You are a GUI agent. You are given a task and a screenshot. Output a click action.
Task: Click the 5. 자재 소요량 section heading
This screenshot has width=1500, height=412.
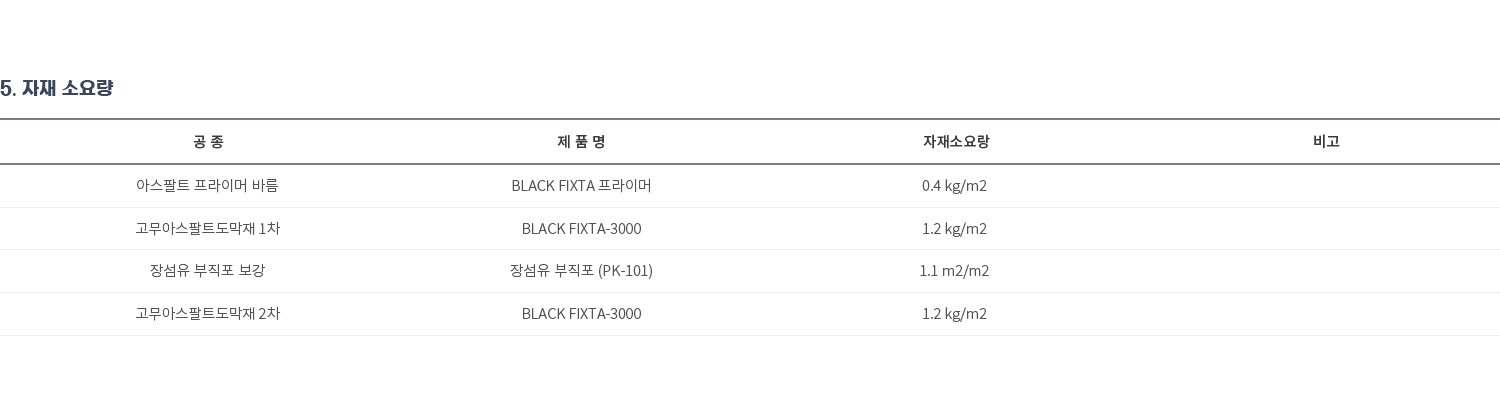57,88
